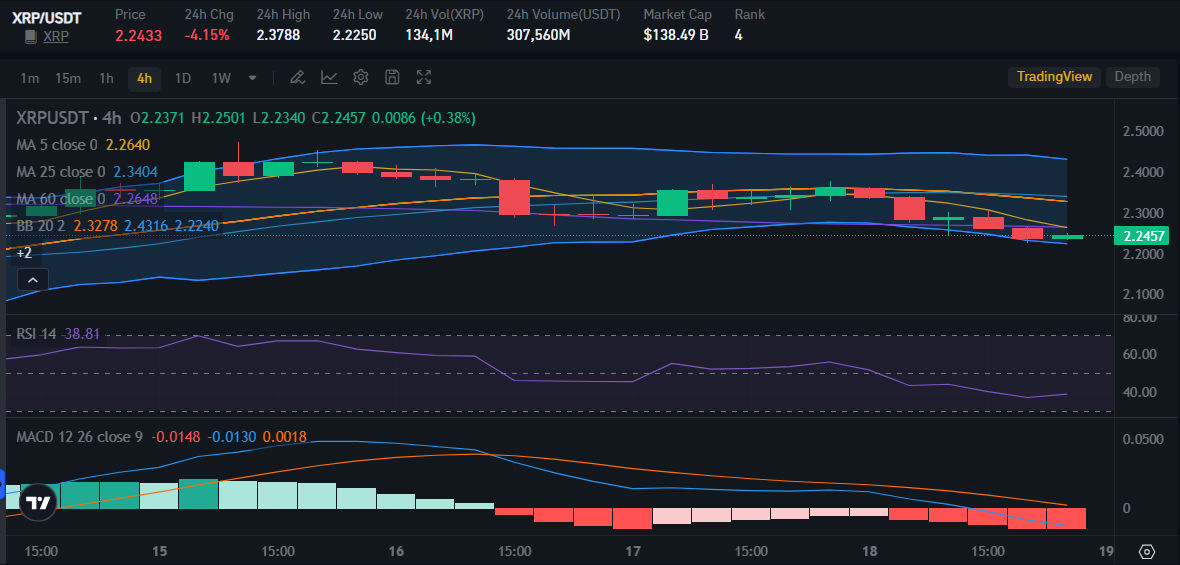Open the drawing tools pencil icon
The height and width of the screenshot is (565, 1180).
(297, 77)
